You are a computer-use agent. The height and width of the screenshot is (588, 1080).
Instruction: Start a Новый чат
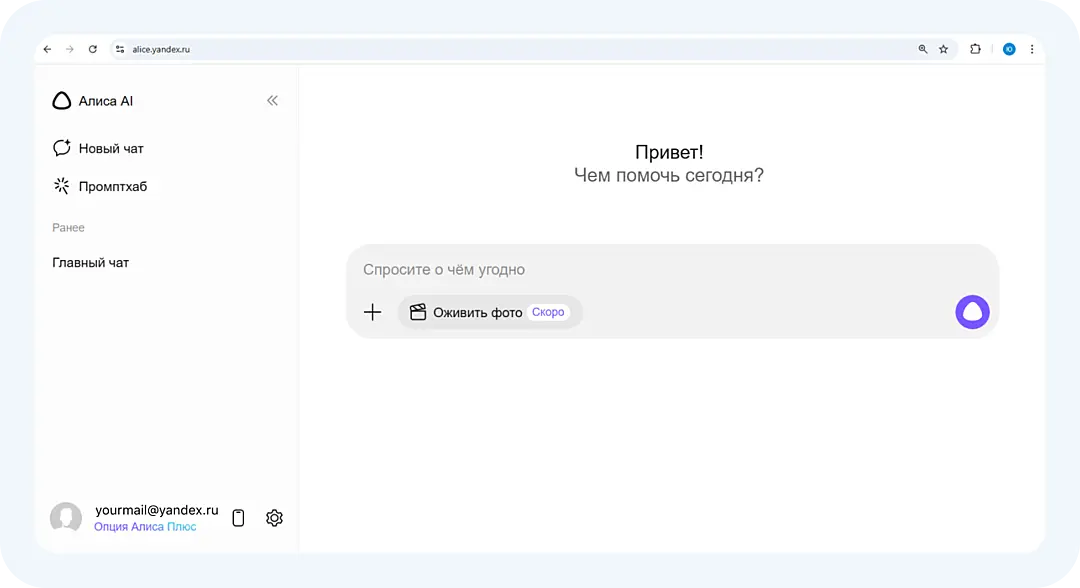tap(98, 148)
